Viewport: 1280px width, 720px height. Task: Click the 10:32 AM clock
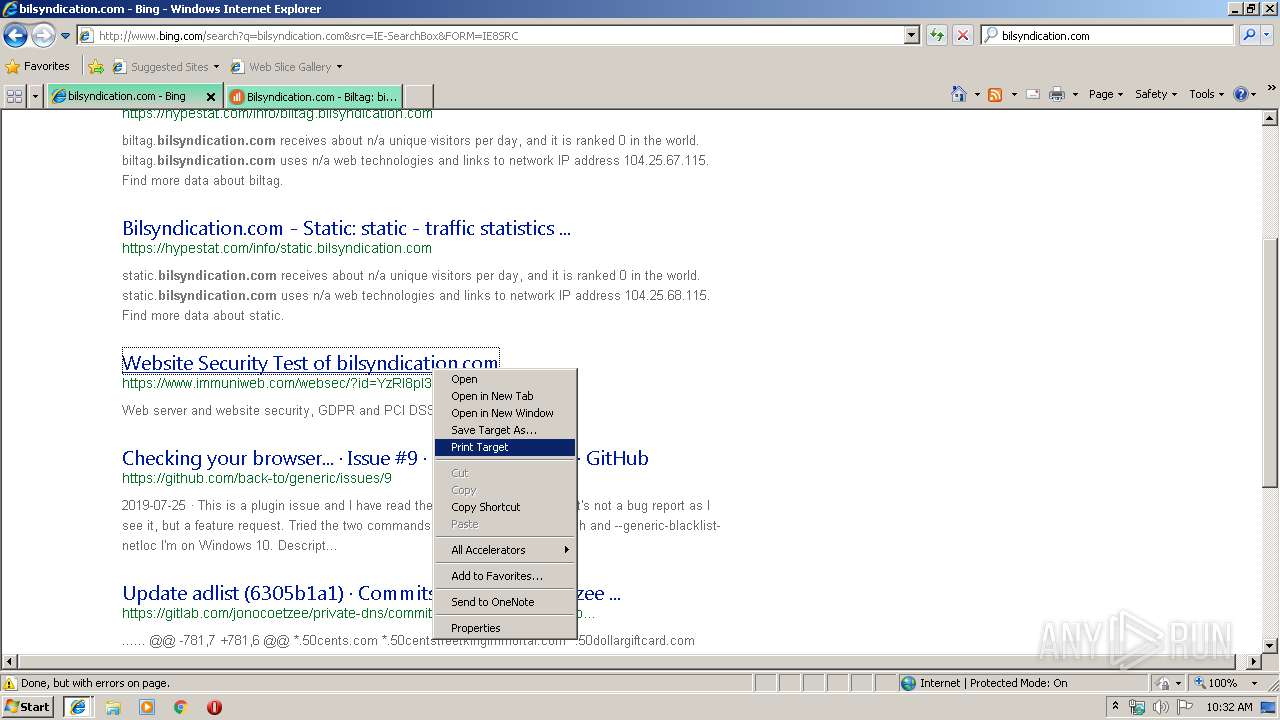pyautogui.click(x=1229, y=707)
